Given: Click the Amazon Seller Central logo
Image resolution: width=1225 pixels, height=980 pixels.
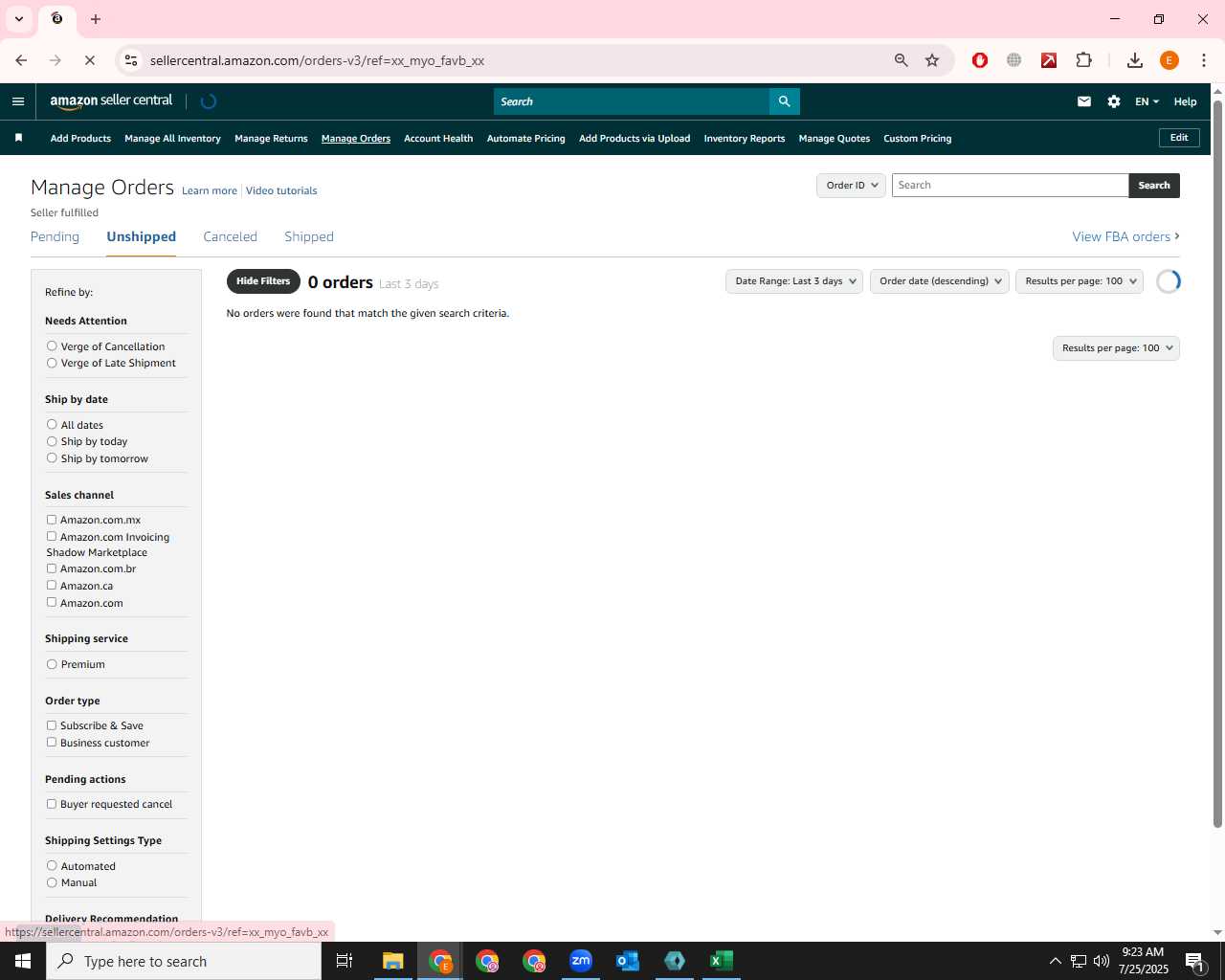Looking at the screenshot, I should click(111, 101).
